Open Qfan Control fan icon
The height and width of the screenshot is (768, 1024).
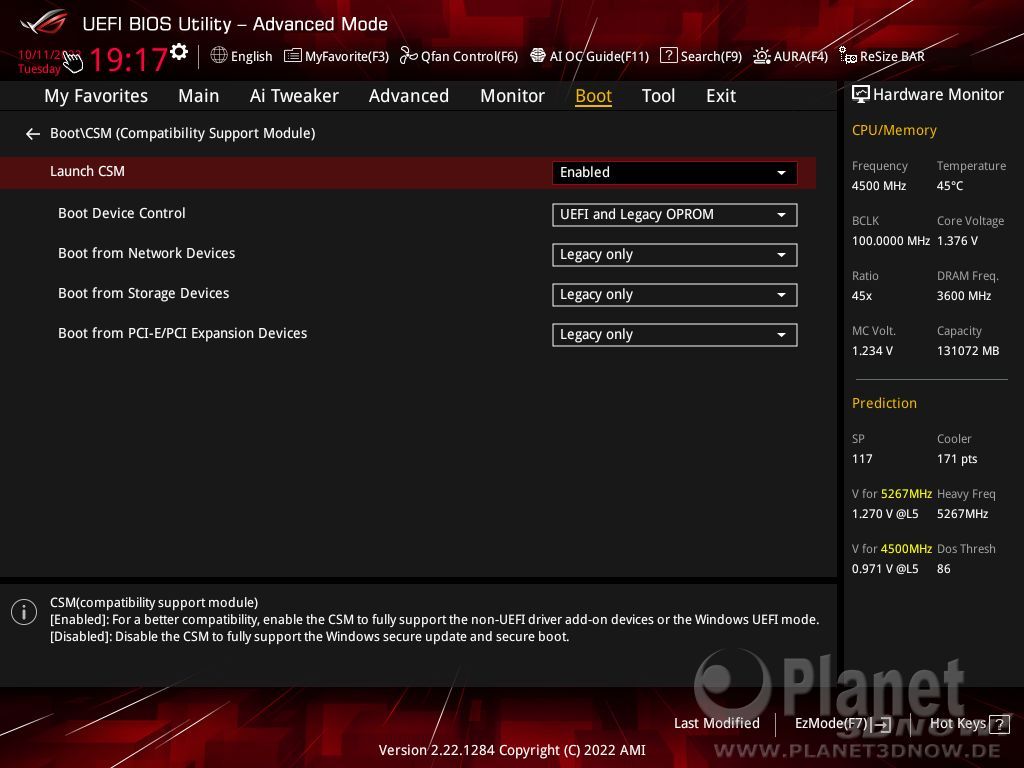[408, 56]
